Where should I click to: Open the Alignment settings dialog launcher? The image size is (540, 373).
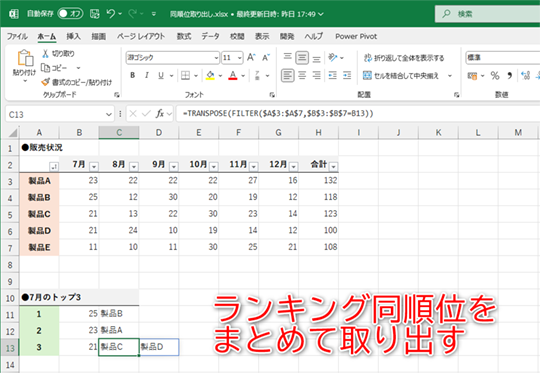point(456,95)
